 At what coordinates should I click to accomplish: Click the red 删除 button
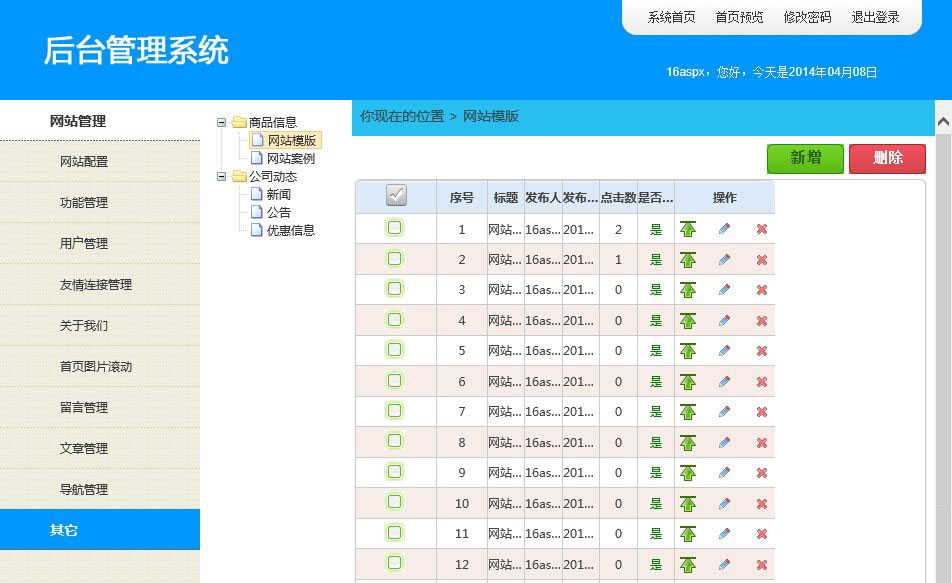[x=886, y=158]
